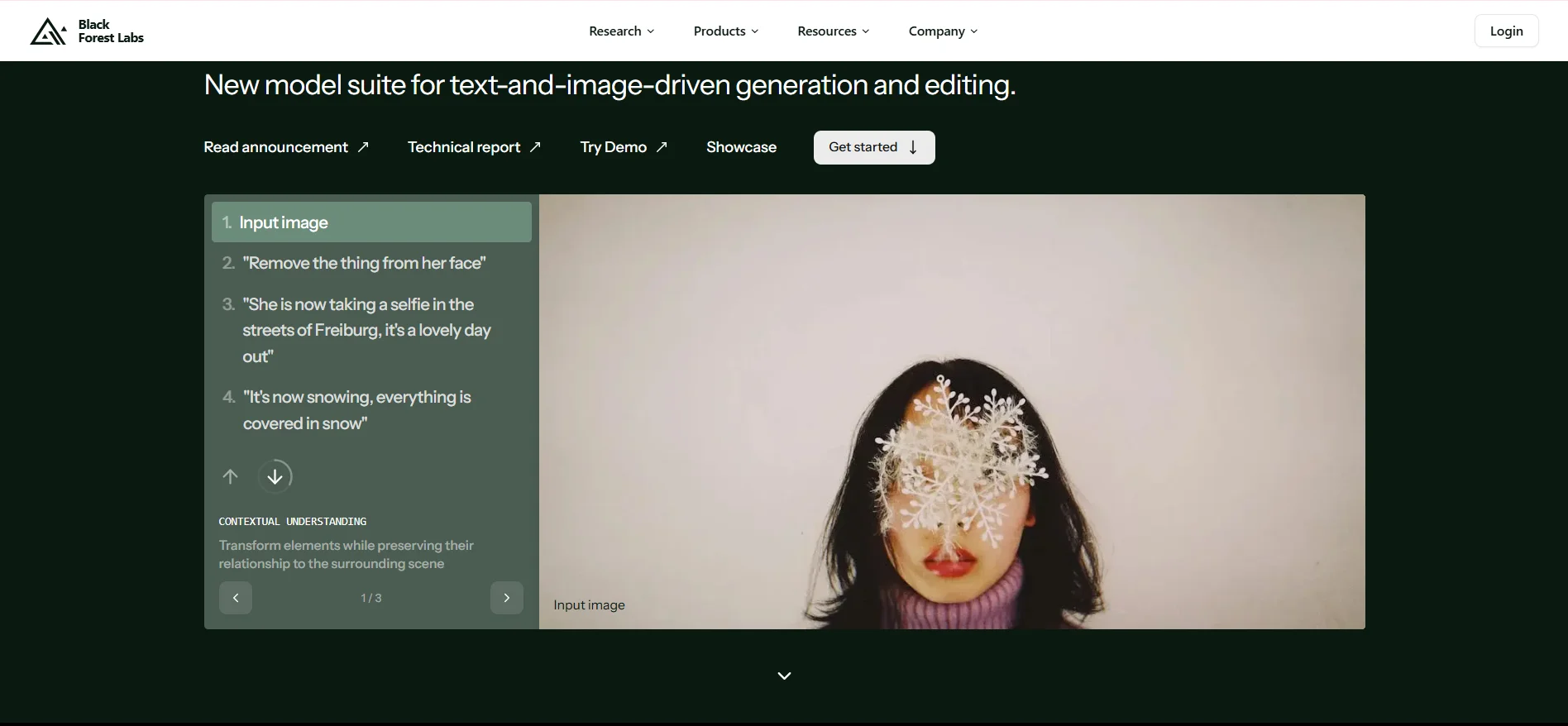Click the down arrow step button
This screenshot has width=1568, height=726.
coord(275,476)
